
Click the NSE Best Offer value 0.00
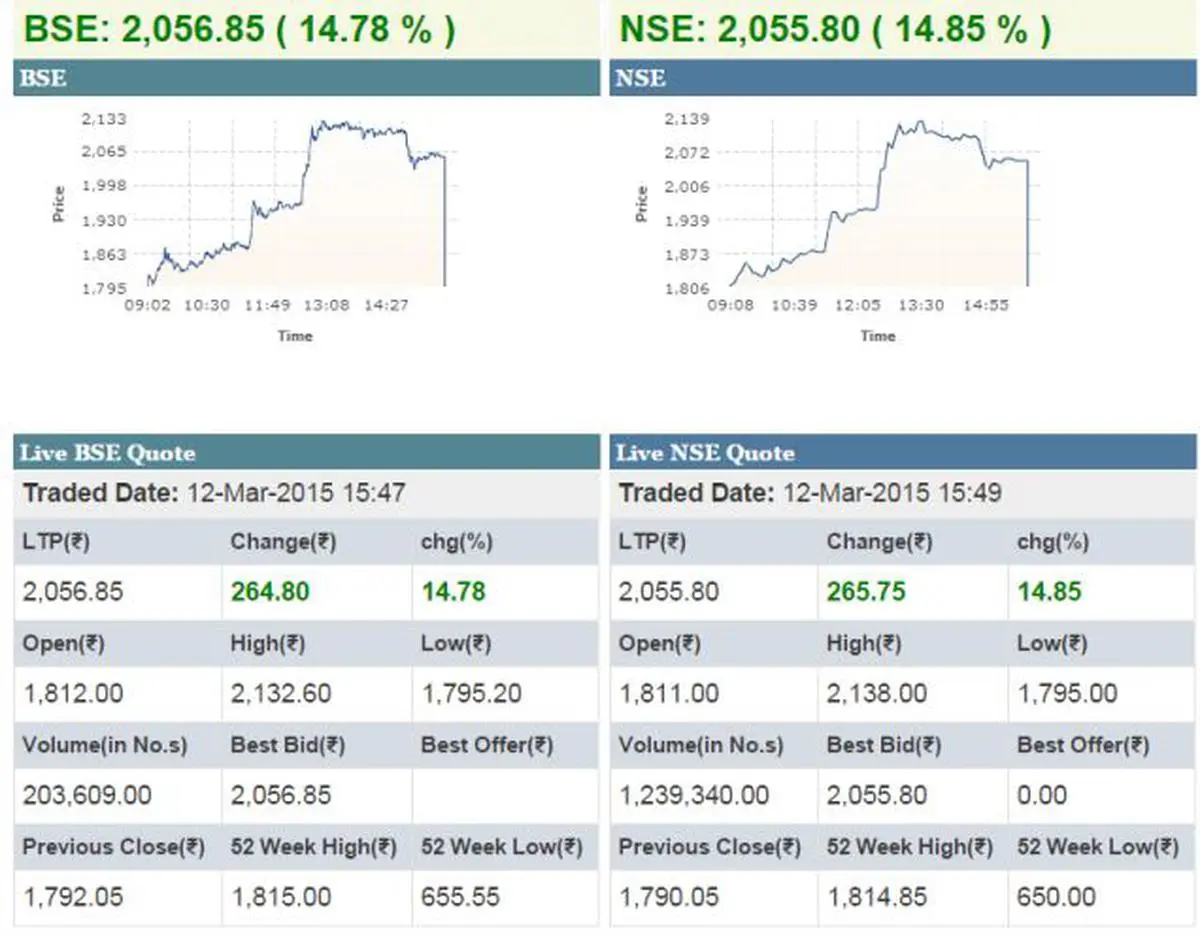(x=1042, y=796)
